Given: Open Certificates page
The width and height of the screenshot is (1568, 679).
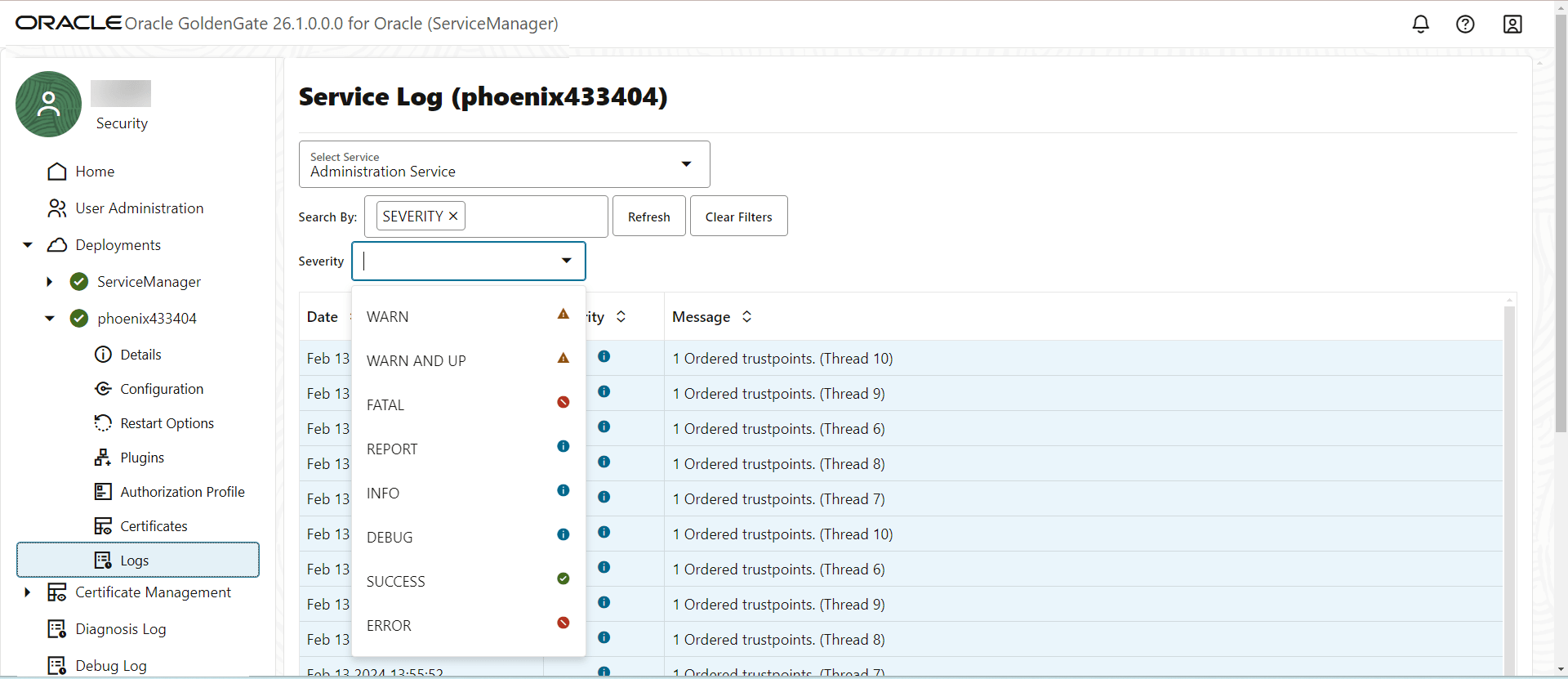Looking at the screenshot, I should coord(154,526).
